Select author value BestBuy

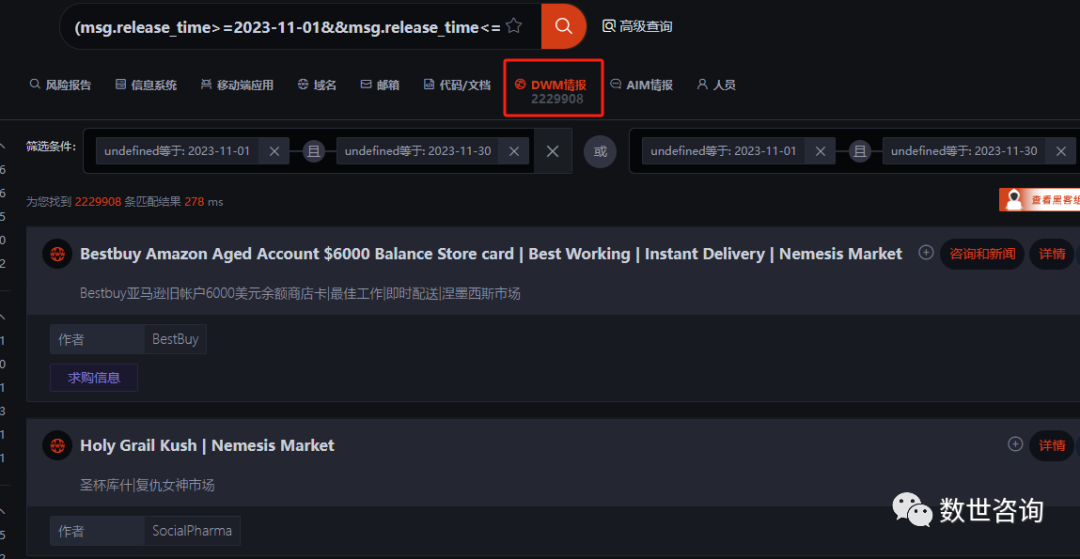pos(175,339)
